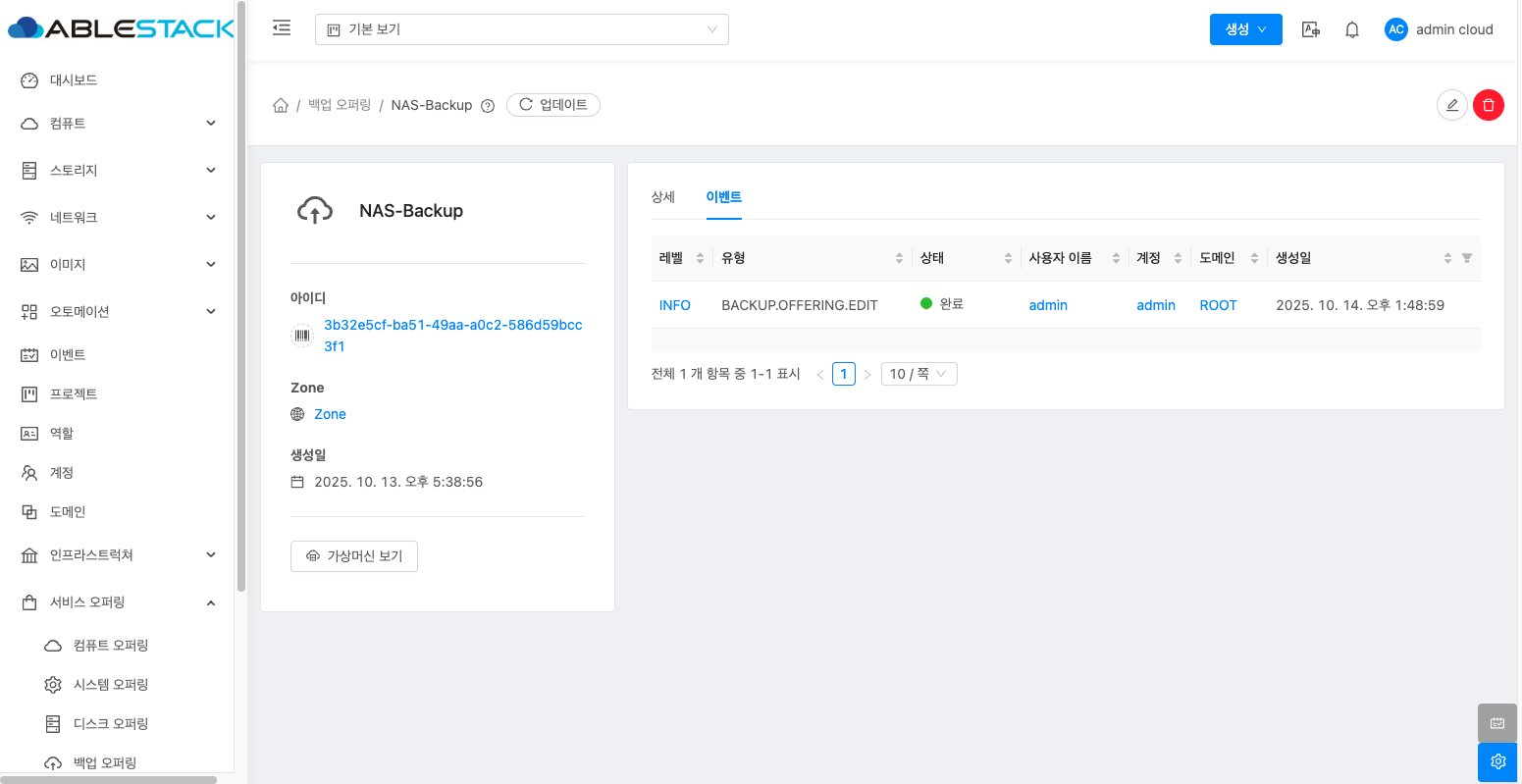Open 백업 오퍼링 in the sidebar
The width and height of the screenshot is (1522, 784).
[104, 762]
